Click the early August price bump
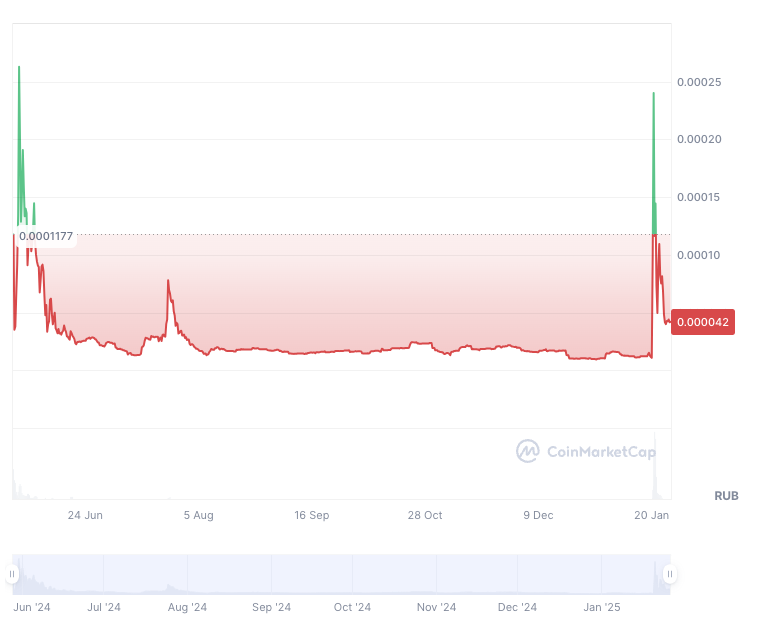Screen dimensions: 770x619 pos(168,282)
